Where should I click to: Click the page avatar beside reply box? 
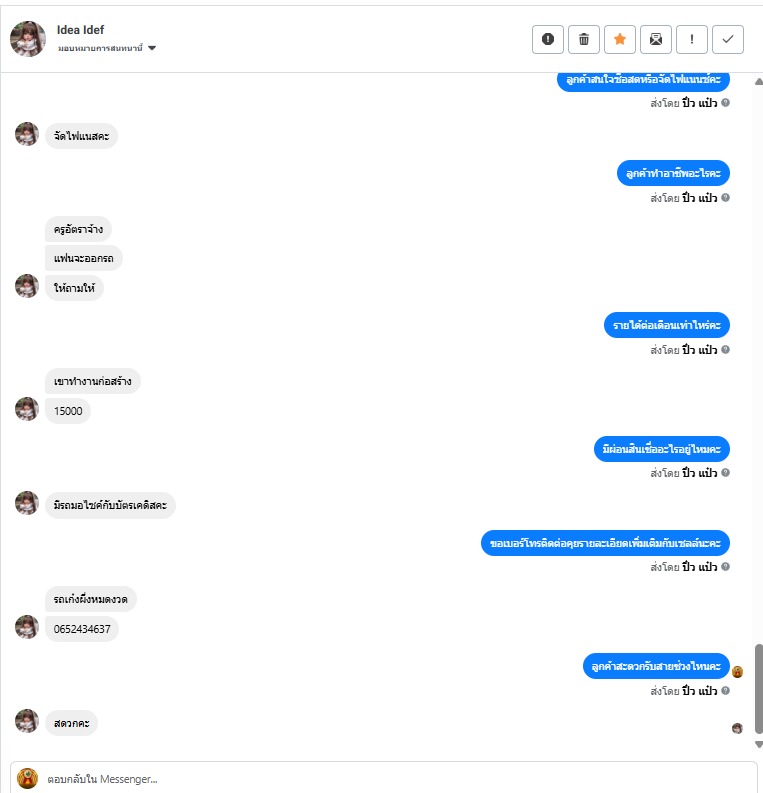point(27,778)
